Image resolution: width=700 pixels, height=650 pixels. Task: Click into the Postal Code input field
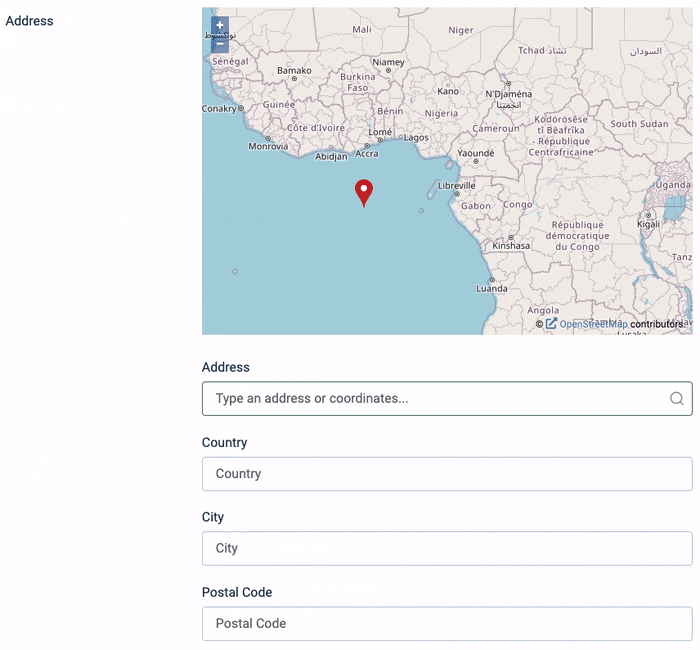(x=447, y=623)
